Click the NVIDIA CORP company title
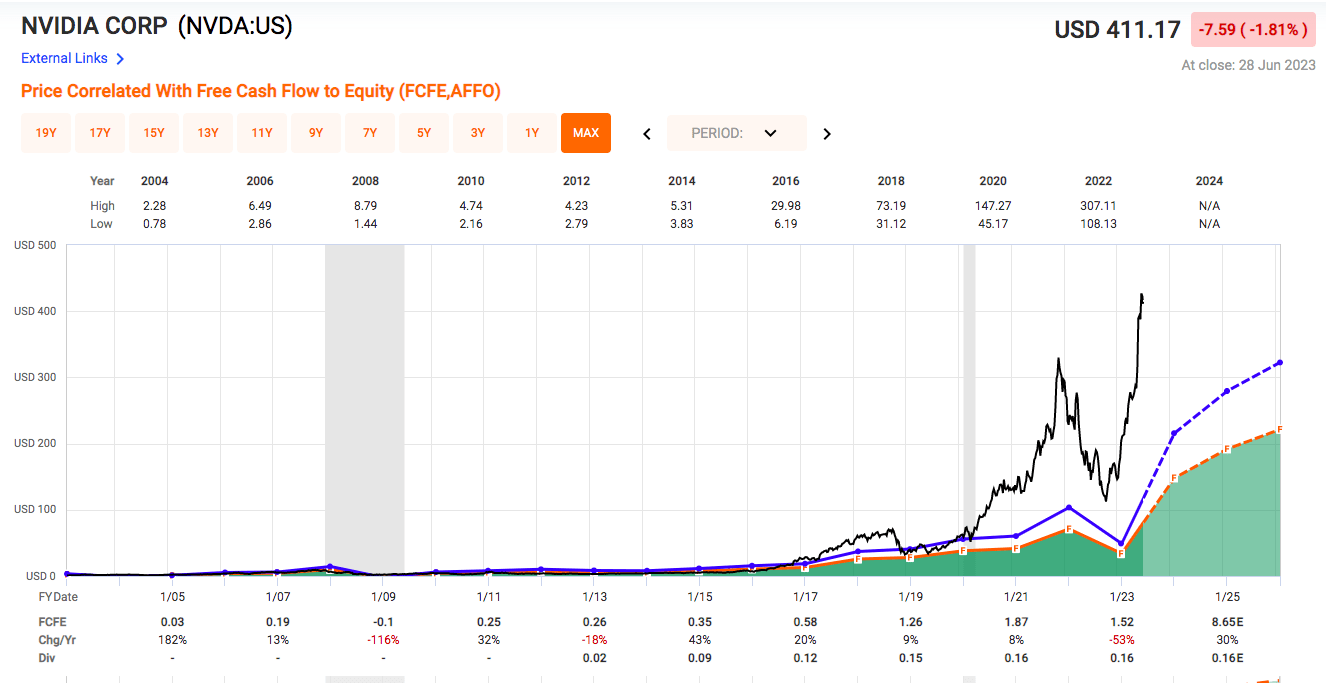Screen dimensions: 1326x683 pos(95,26)
